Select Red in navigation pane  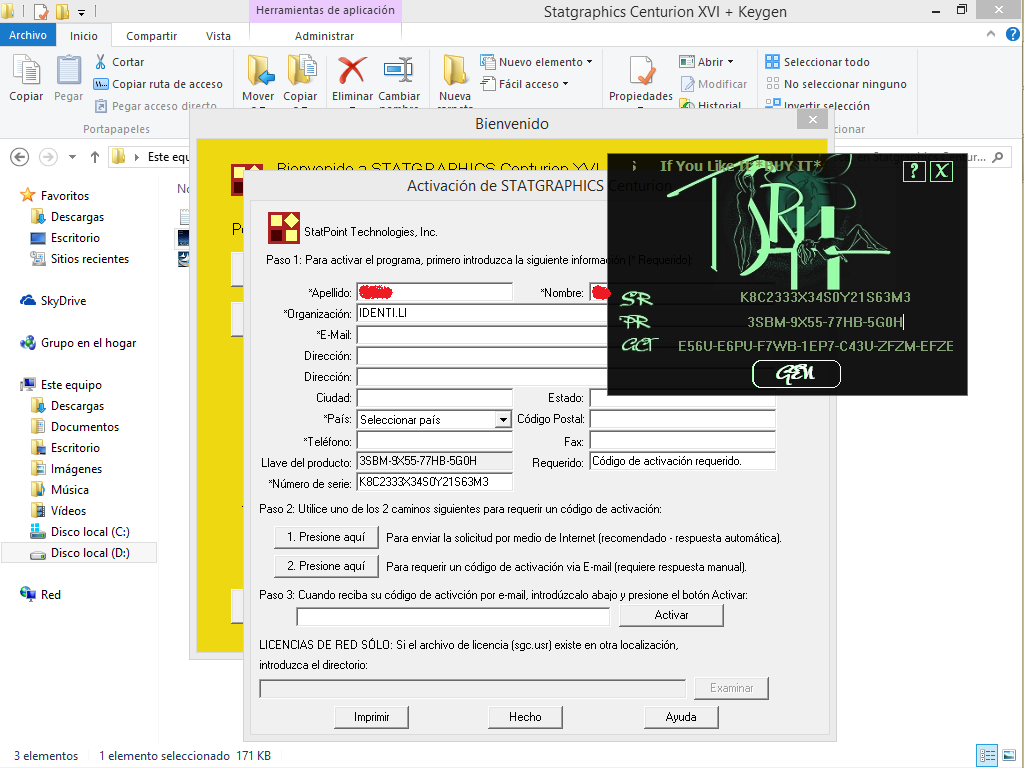point(40,594)
